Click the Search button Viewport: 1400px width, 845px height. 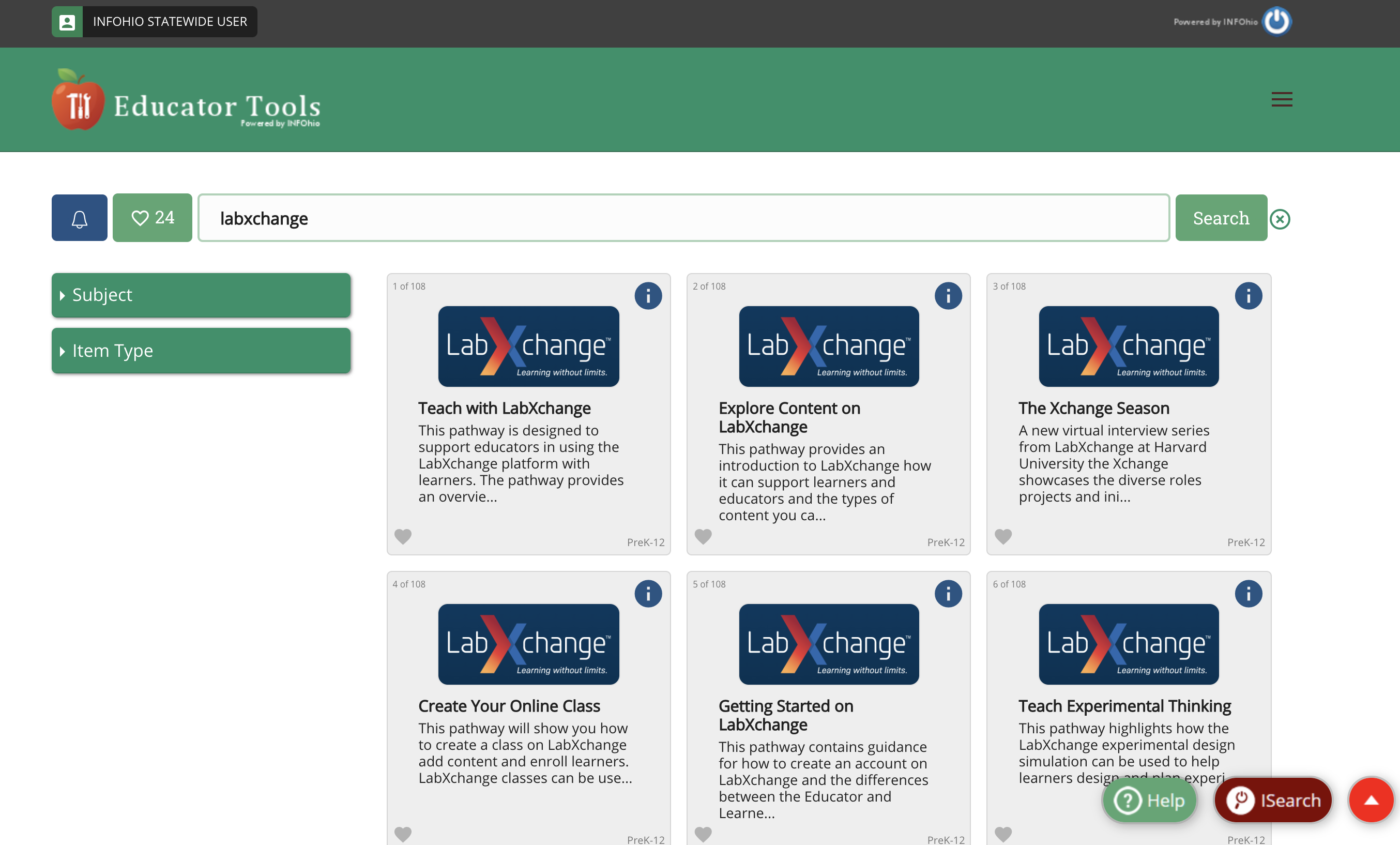coord(1221,218)
